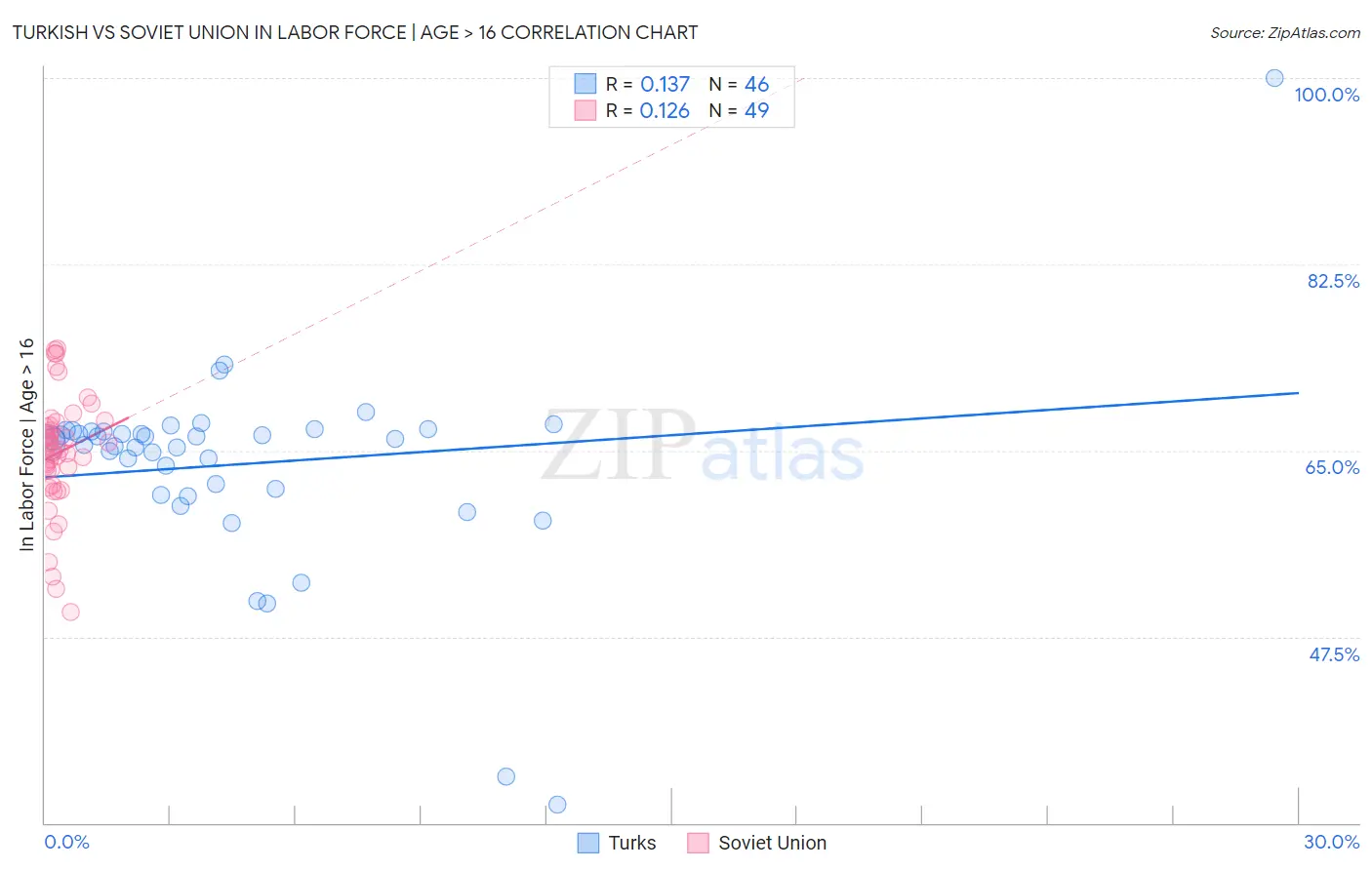Screen dimensions: 1372x870
Task: Select the Turks legend label
Action: point(632,843)
